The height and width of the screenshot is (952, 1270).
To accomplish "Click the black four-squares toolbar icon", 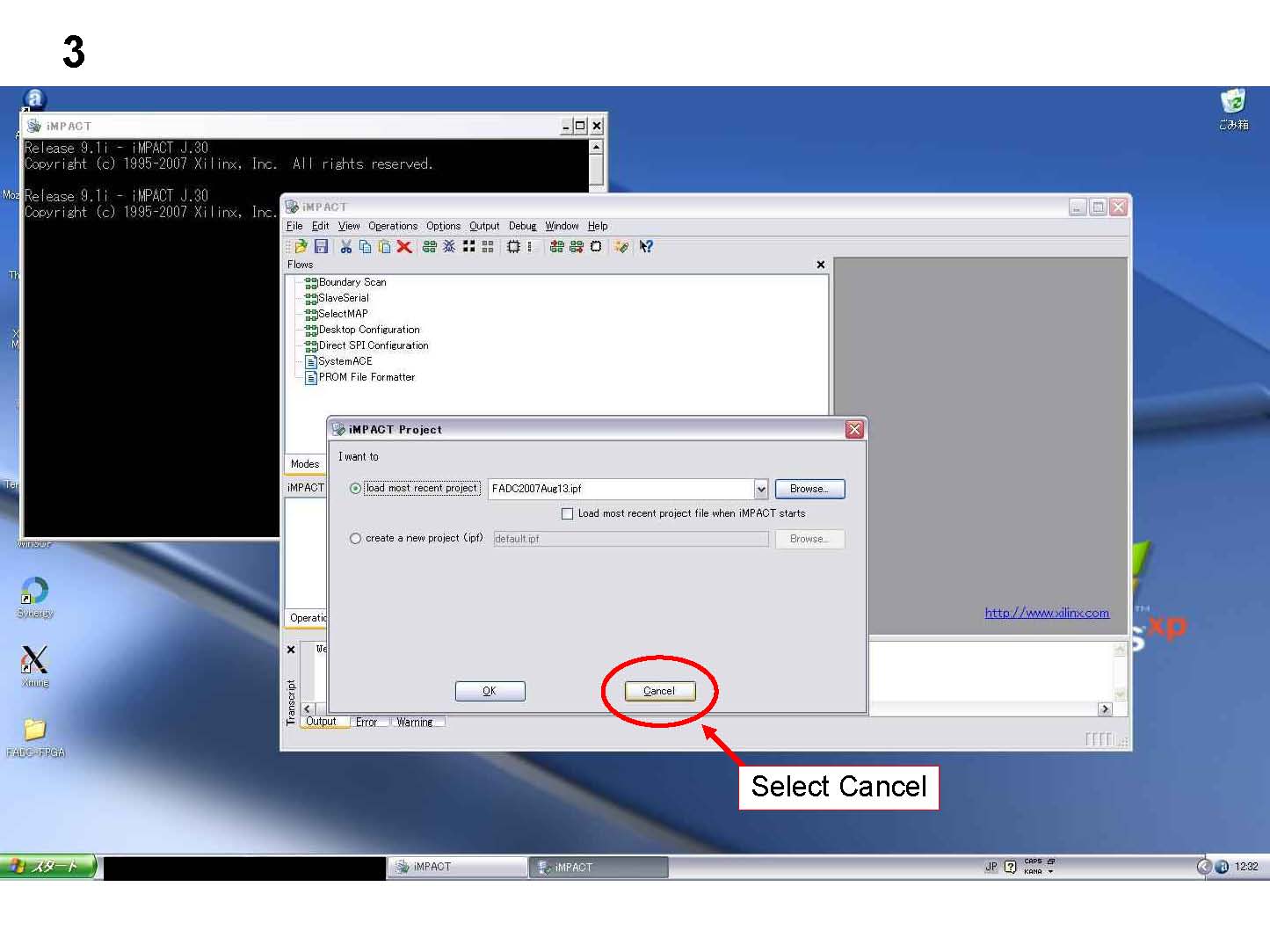I will coord(468,247).
